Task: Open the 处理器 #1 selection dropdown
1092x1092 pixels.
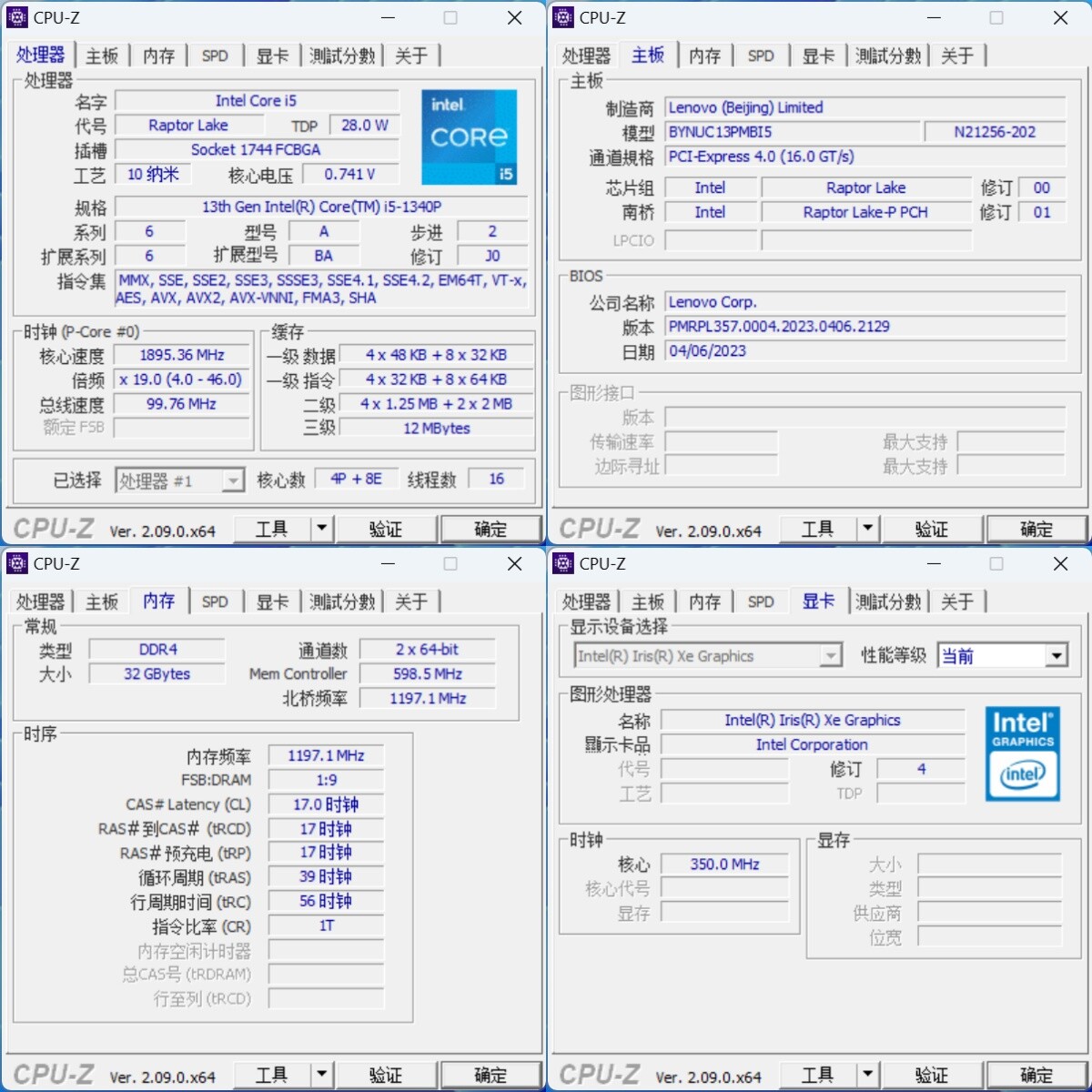Action: tap(233, 480)
